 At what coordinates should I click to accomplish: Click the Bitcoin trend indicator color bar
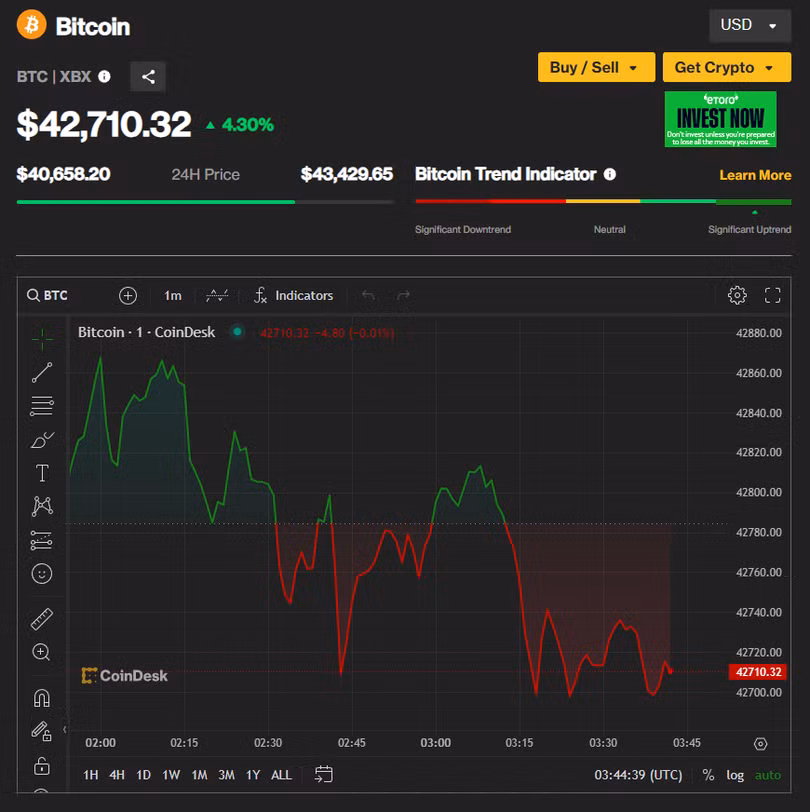[603, 201]
